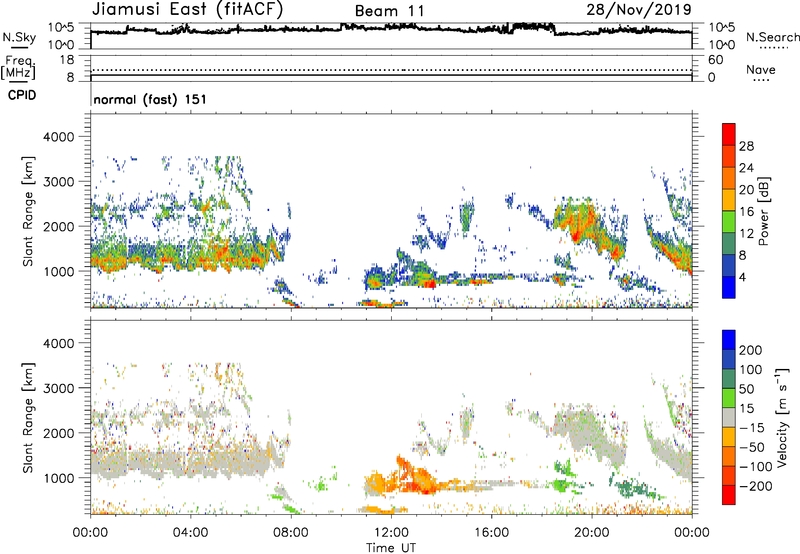The height and width of the screenshot is (554, 800).
Task: Select "Slant Range [km]" label of velocity panel
Action: tap(28, 418)
